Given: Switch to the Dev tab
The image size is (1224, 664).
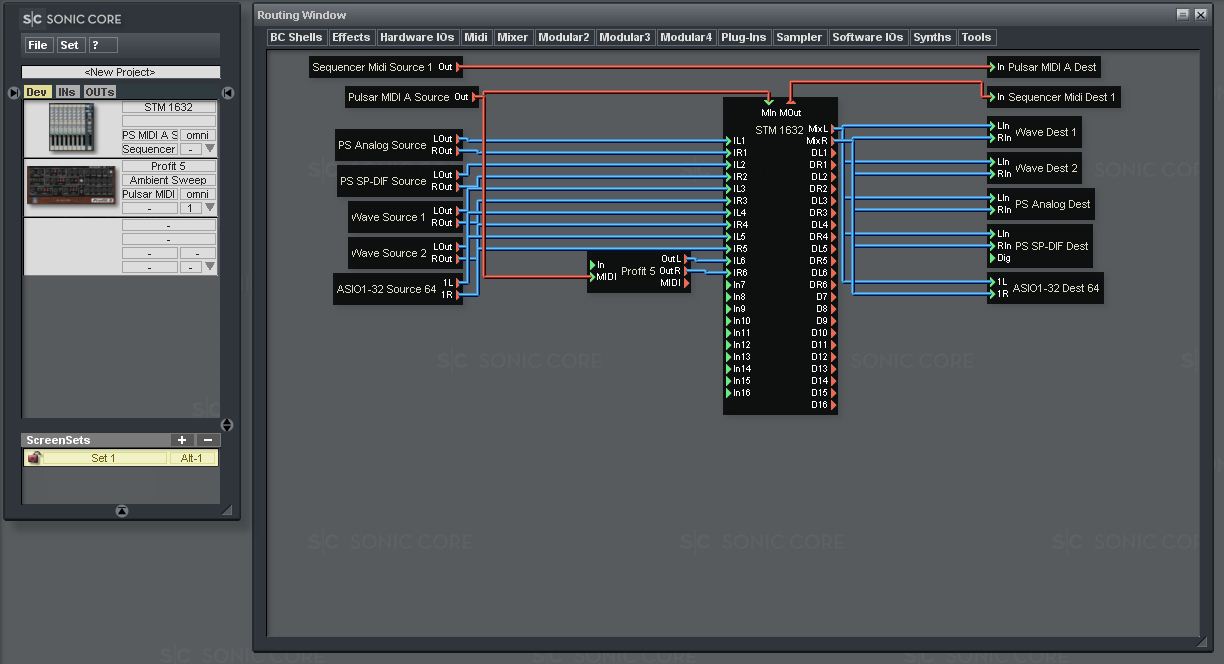Looking at the screenshot, I should click(x=37, y=92).
